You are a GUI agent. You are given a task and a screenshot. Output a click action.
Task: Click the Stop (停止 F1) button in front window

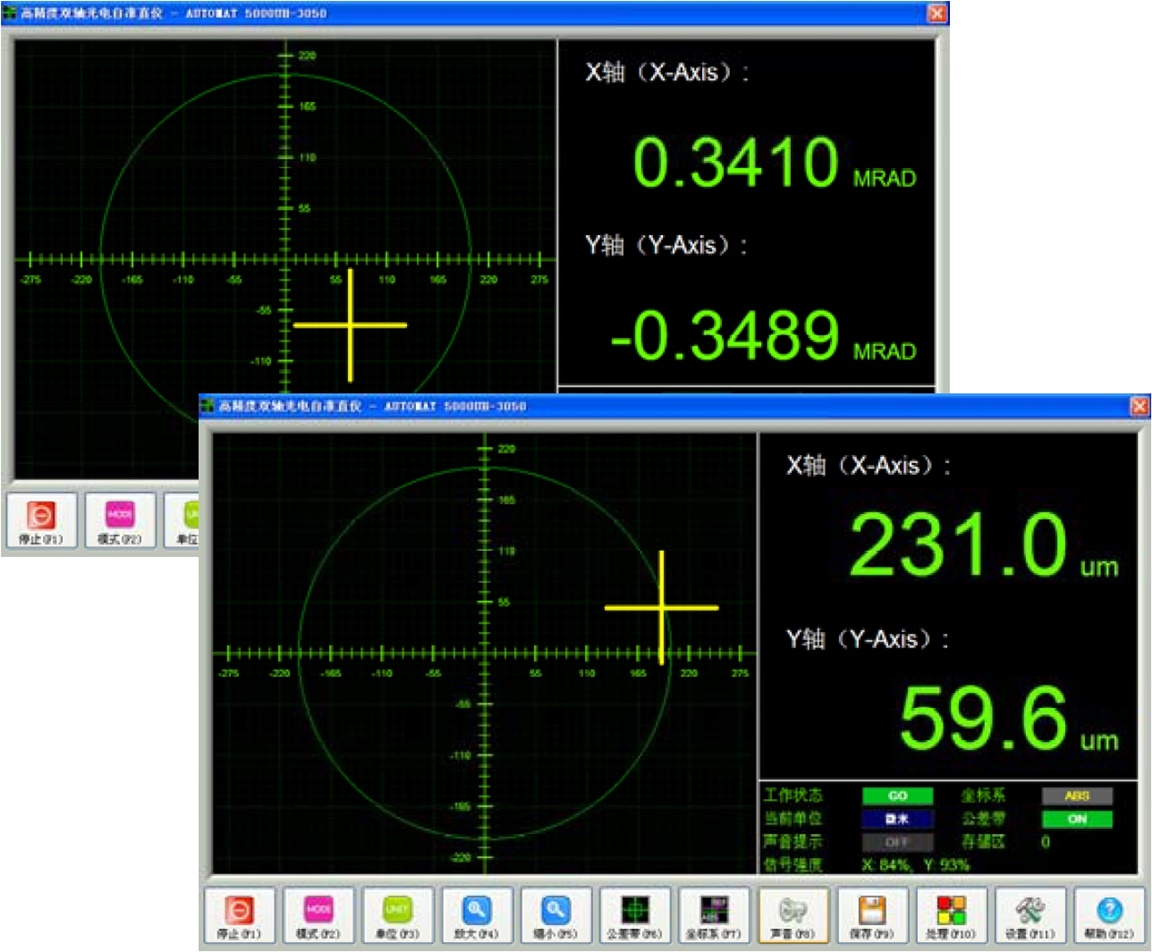(x=239, y=915)
